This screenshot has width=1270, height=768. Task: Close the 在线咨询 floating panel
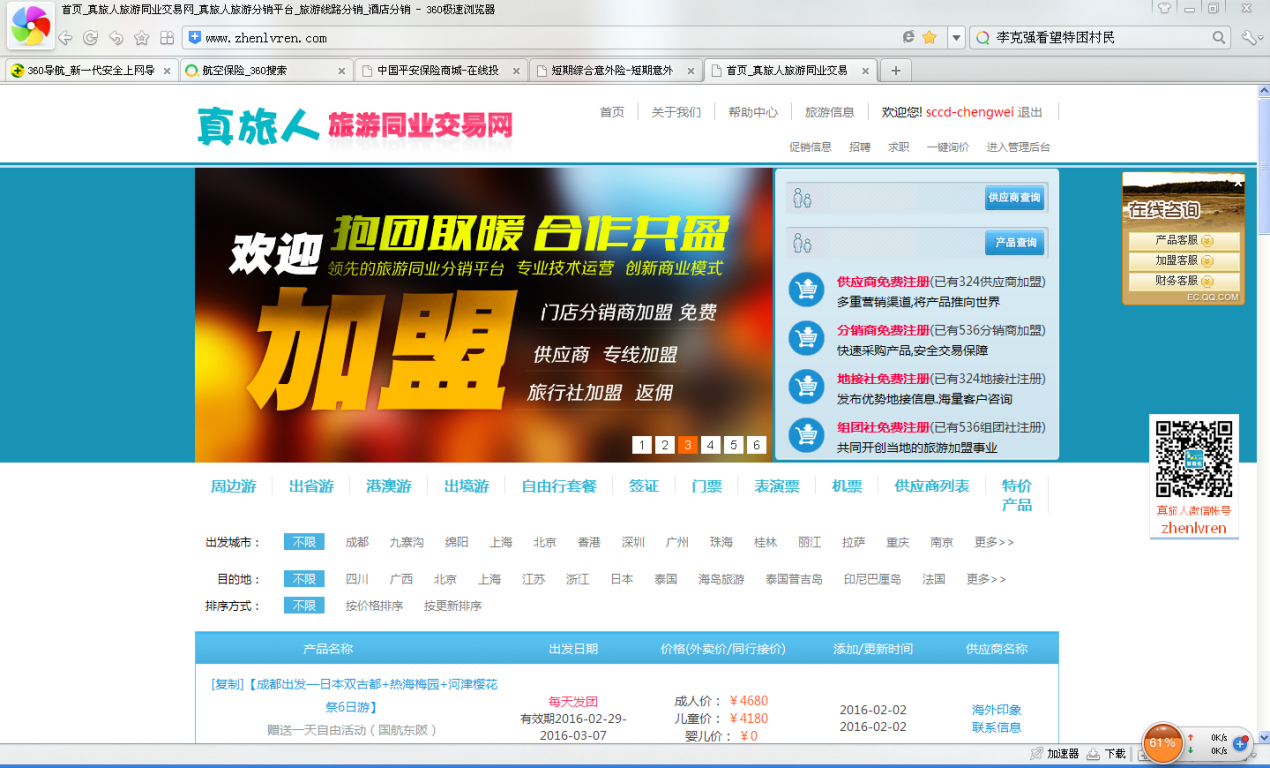(x=1237, y=183)
